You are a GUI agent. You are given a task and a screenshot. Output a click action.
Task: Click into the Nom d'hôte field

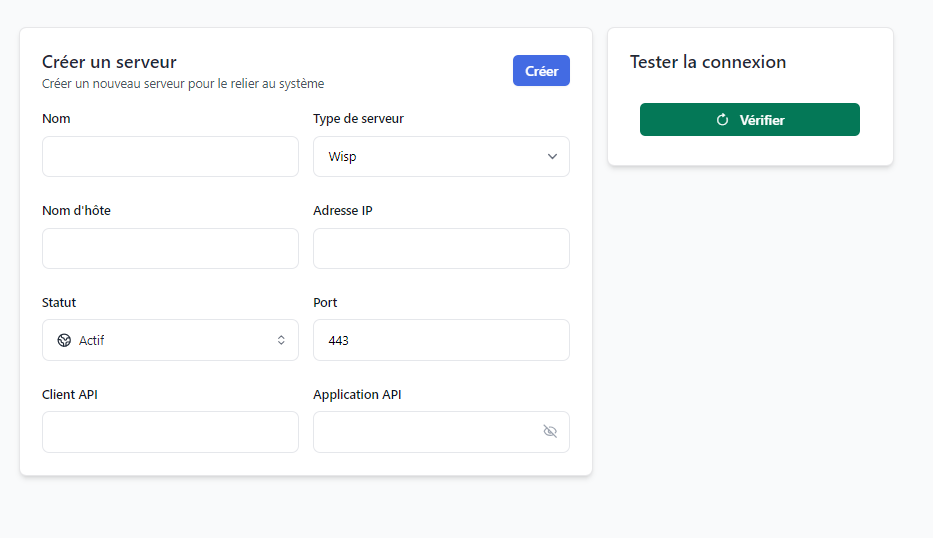click(x=170, y=249)
